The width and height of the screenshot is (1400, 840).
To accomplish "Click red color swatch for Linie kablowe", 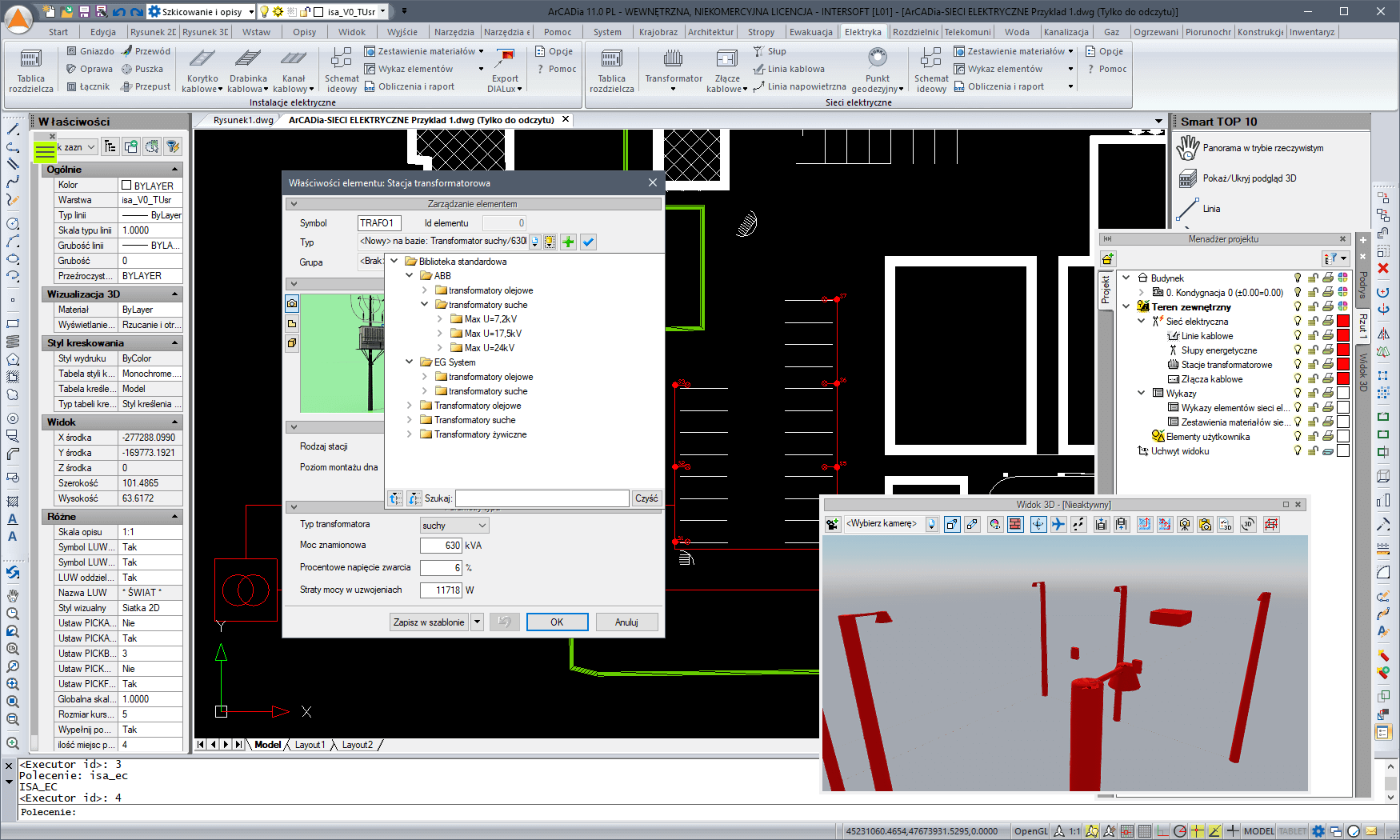I will coord(1343,336).
